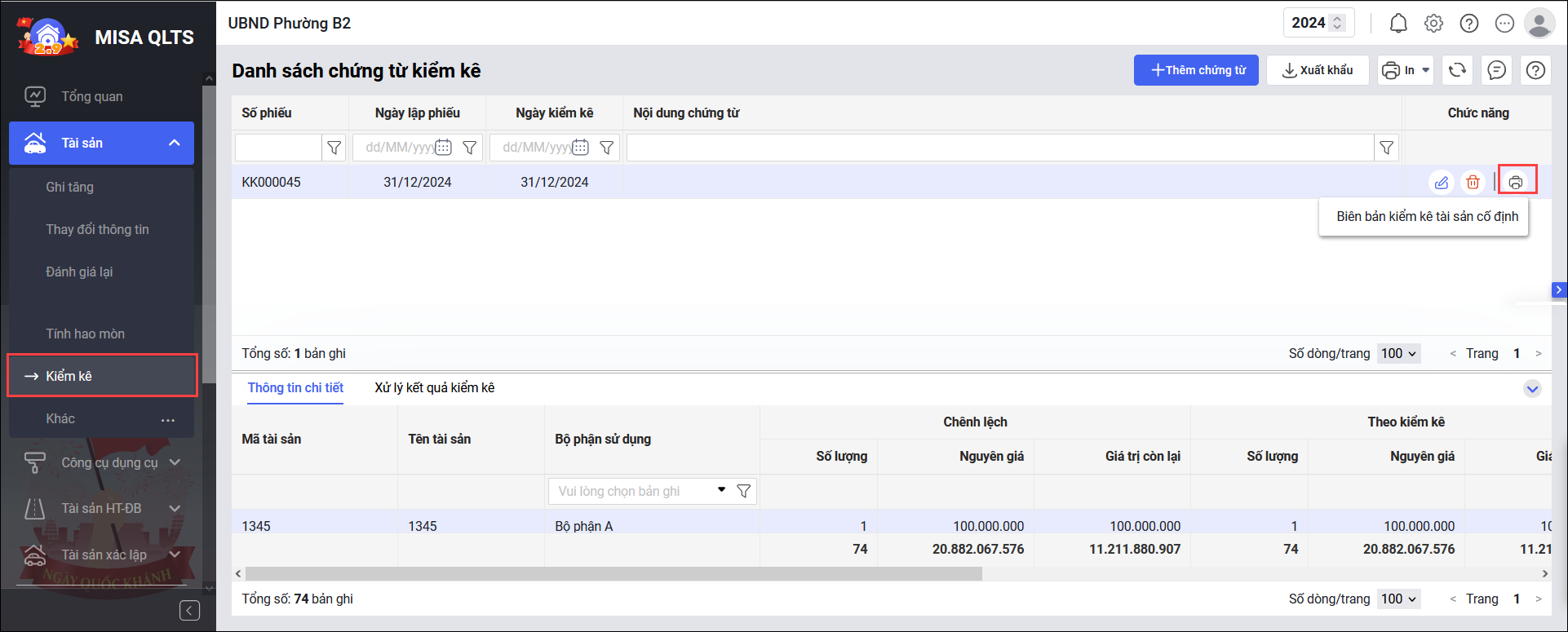Click the Nội dung chứng từ filter field

pos(999,148)
